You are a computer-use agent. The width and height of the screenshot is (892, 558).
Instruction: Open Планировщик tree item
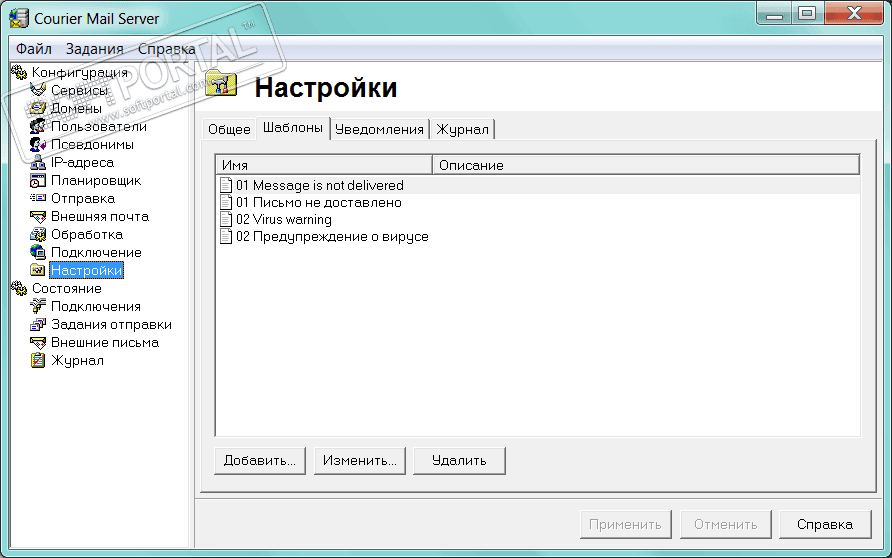96,180
